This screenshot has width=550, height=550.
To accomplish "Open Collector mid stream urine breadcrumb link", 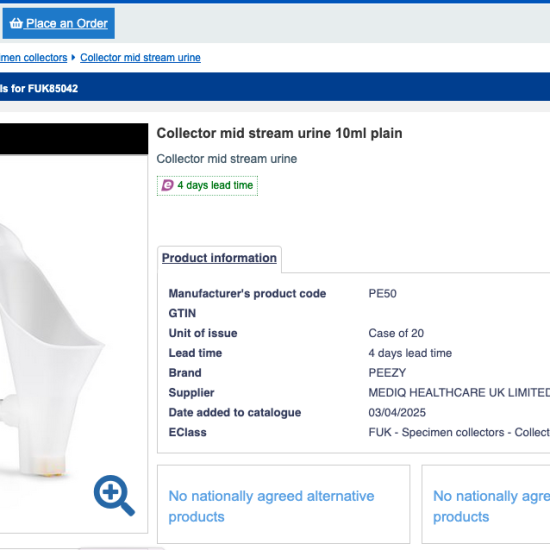I will pos(140,58).
